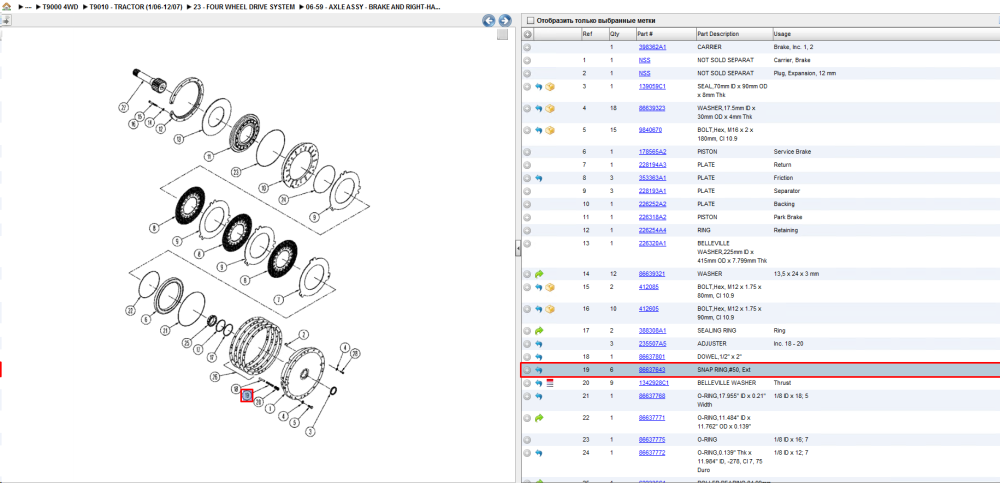Open part number 86637643 snap ring link

(652, 369)
